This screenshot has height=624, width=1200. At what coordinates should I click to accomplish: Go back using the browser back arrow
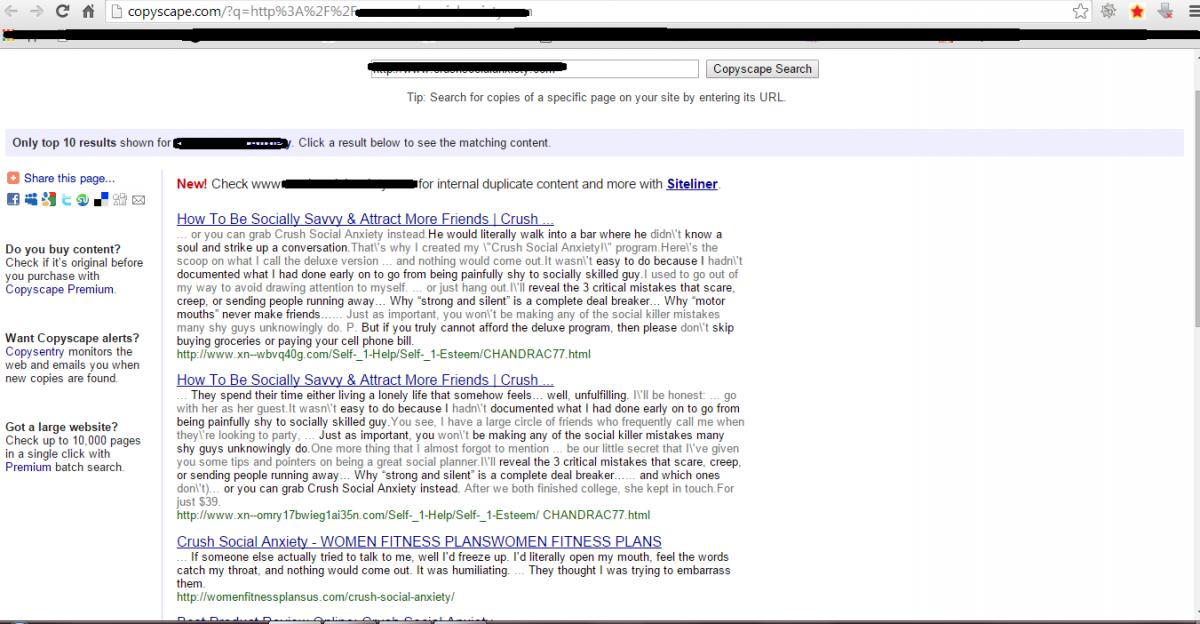(x=11, y=12)
